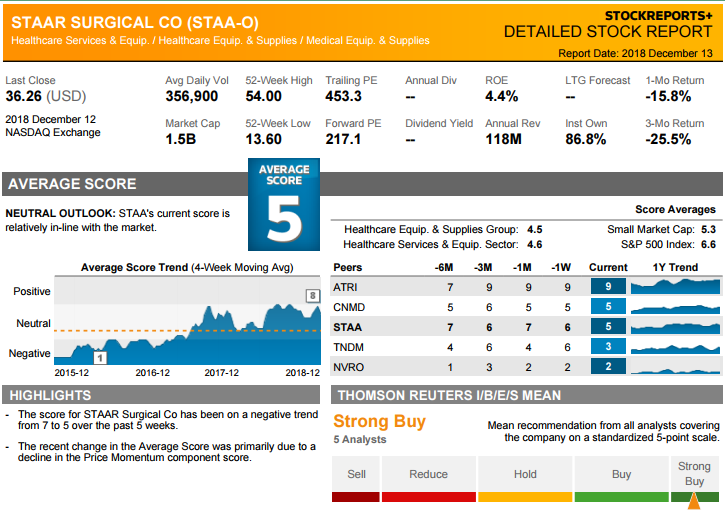Image resolution: width=725 pixels, height=516 pixels.
Task: Click the Report Date text
Action: [x=635, y=53]
